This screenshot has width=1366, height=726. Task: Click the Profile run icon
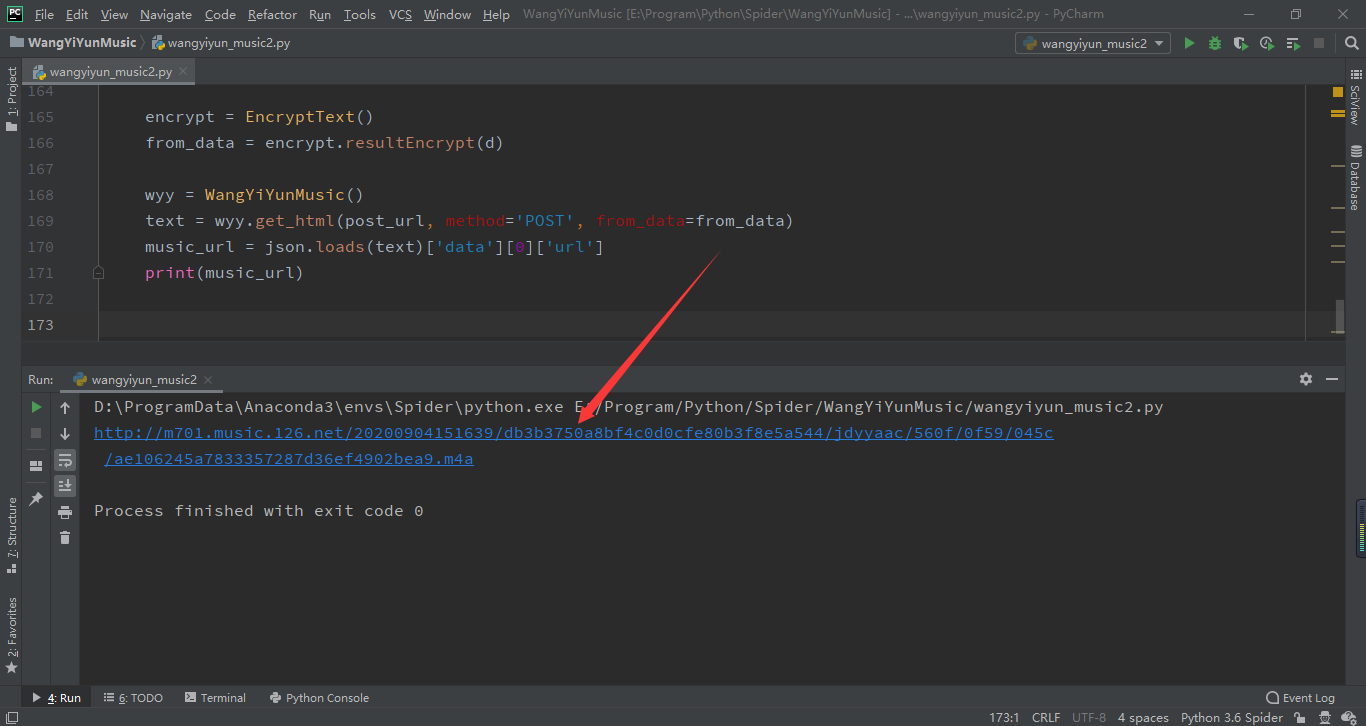click(1267, 43)
